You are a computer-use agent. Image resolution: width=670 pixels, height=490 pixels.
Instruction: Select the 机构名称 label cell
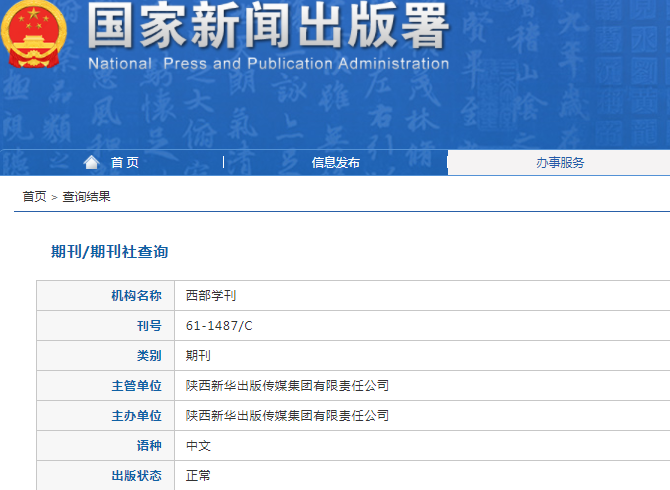click(x=136, y=296)
